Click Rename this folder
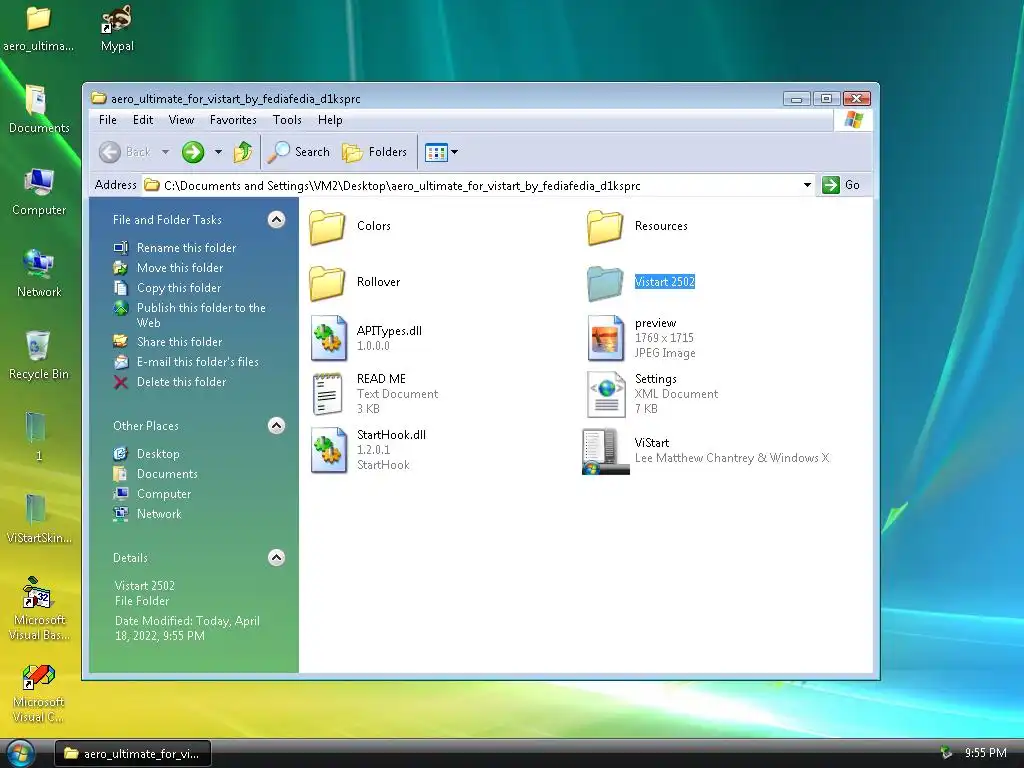Screen dimensions: 1024x768 click(174, 248)
